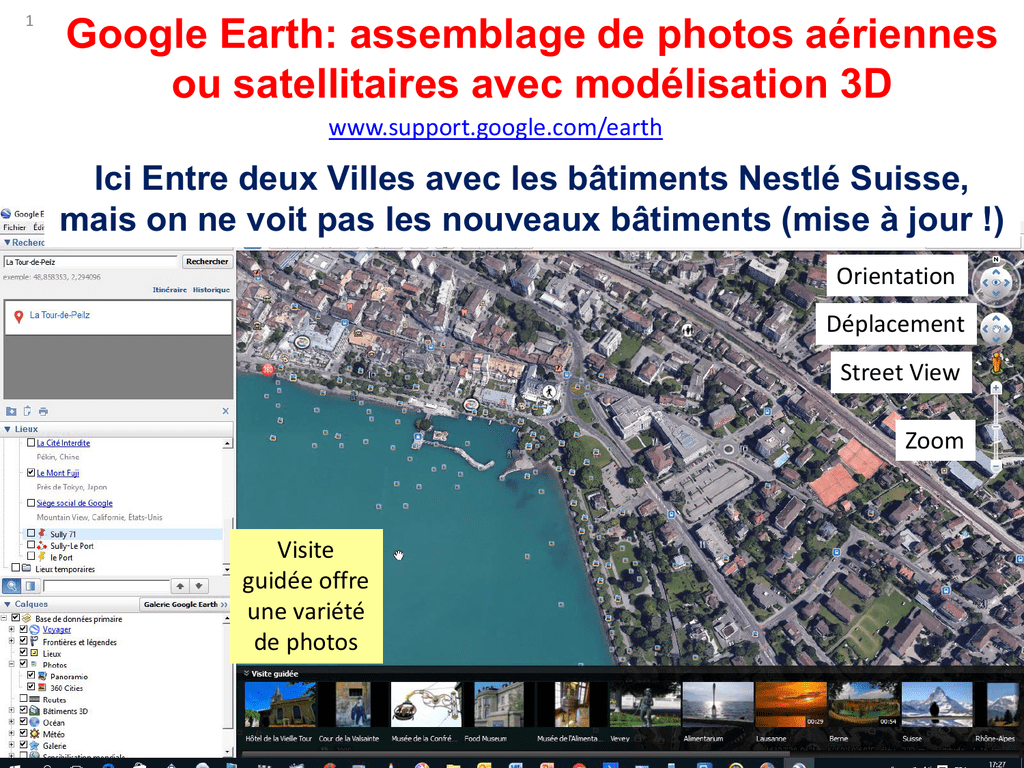Click the copy to My Places icon

coord(27,411)
